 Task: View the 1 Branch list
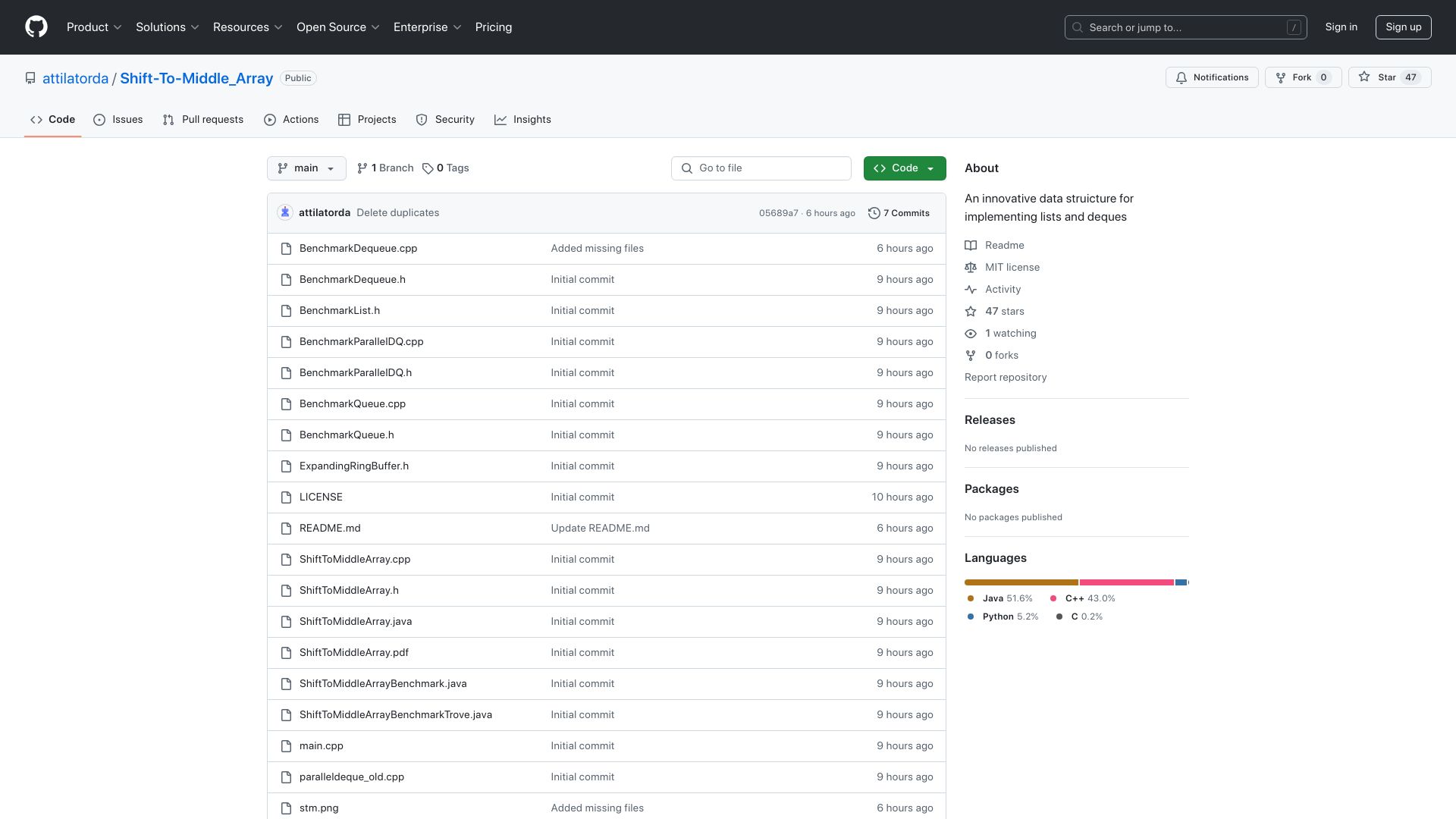pos(385,168)
